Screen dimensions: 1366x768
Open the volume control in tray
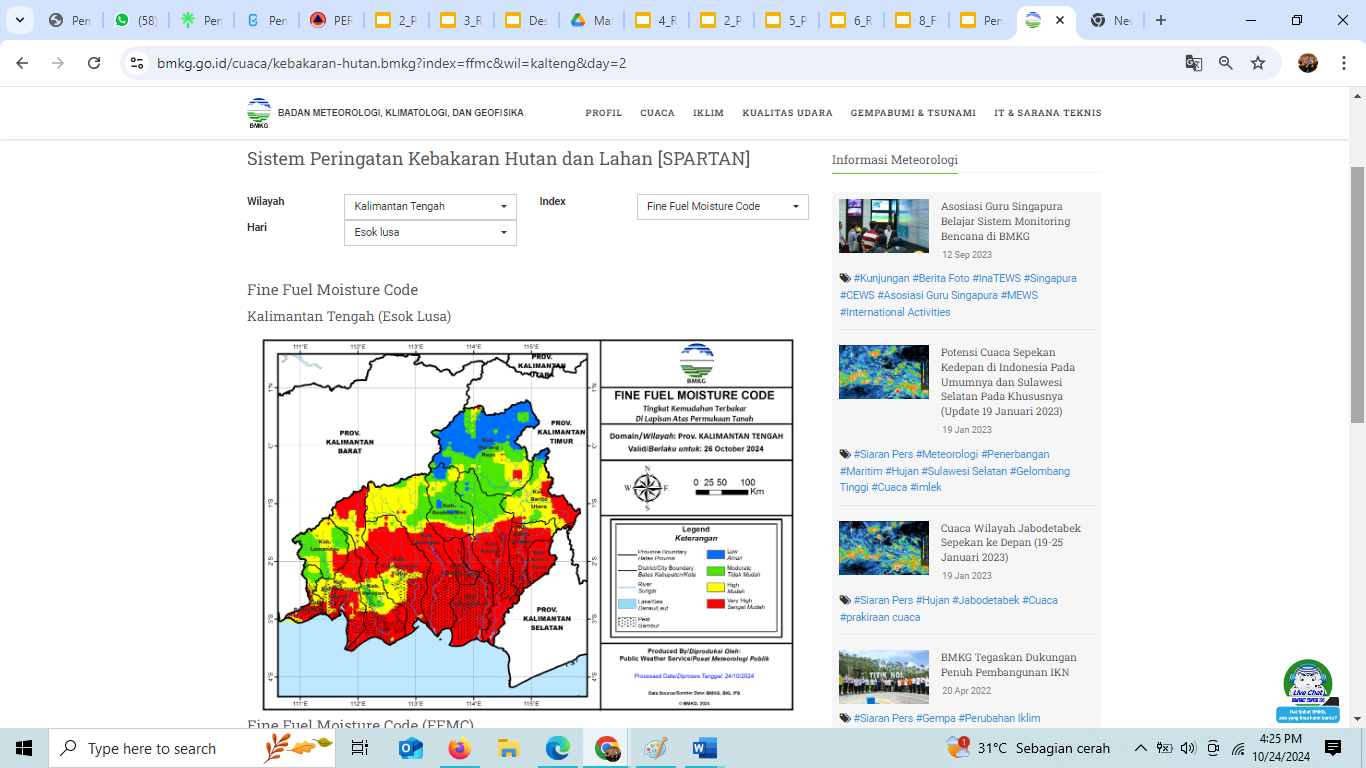[x=1188, y=748]
